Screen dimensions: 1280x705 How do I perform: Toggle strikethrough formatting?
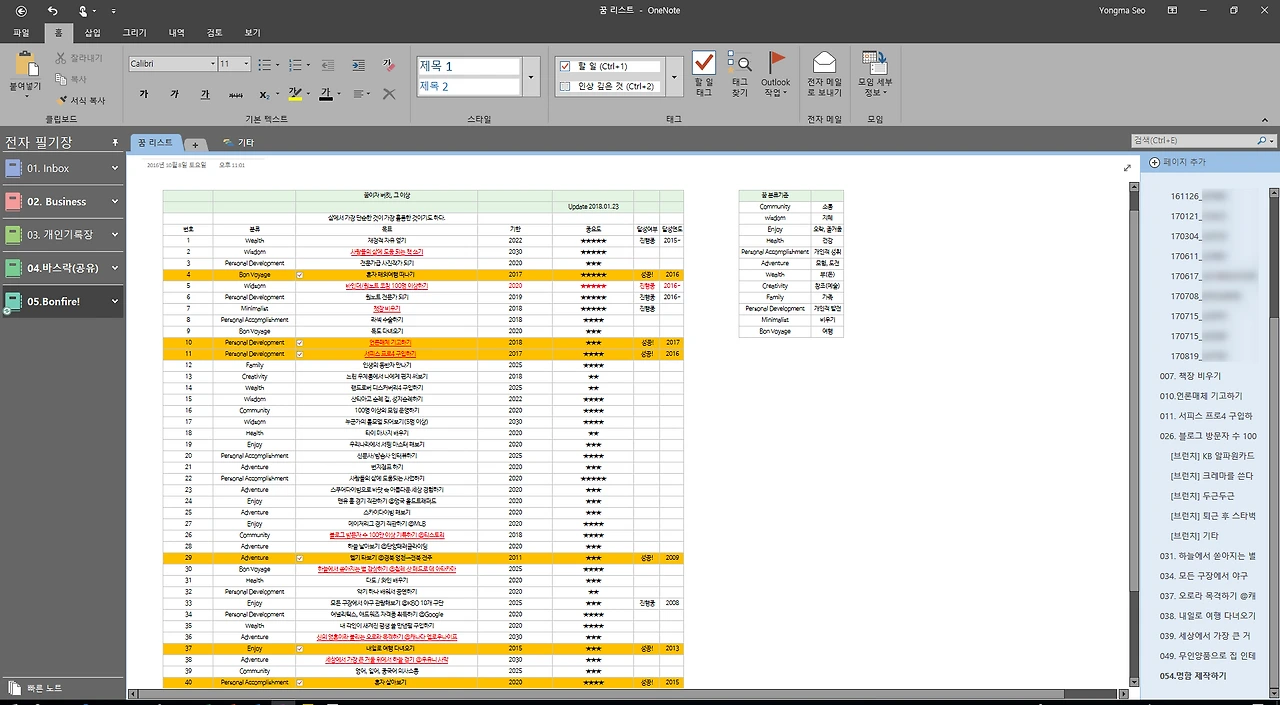[x=235, y=94]
